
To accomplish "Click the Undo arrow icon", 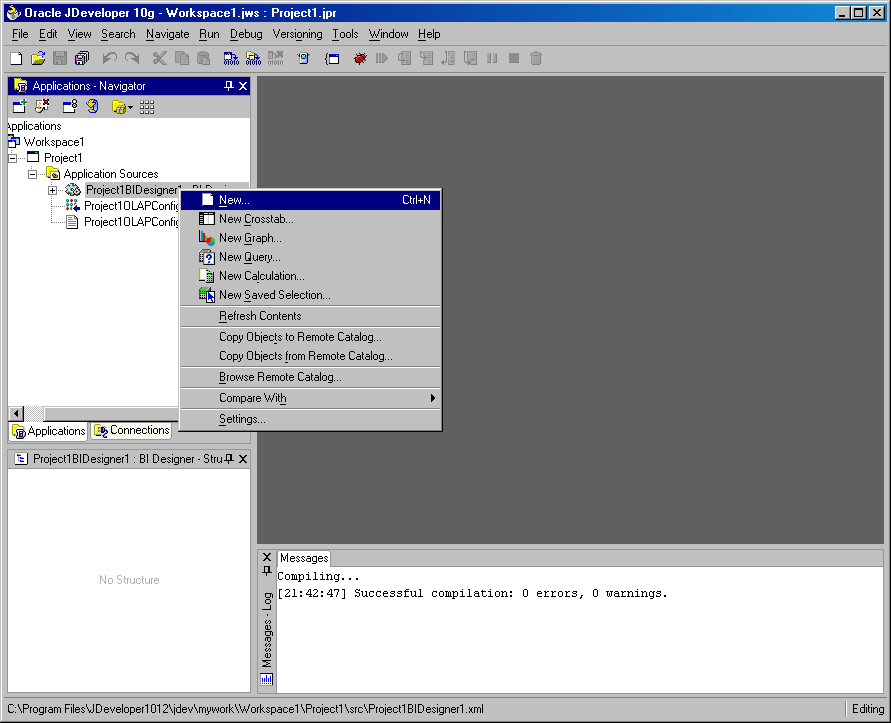I will pyautogui.click(x=110, y=58).
